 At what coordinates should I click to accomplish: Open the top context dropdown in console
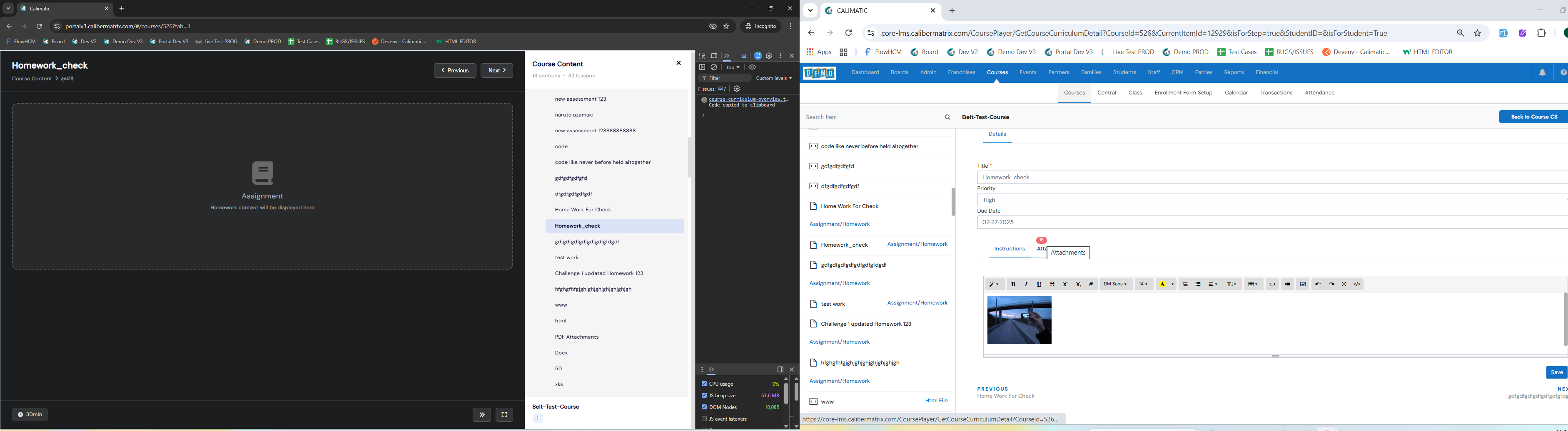point(733,67)
